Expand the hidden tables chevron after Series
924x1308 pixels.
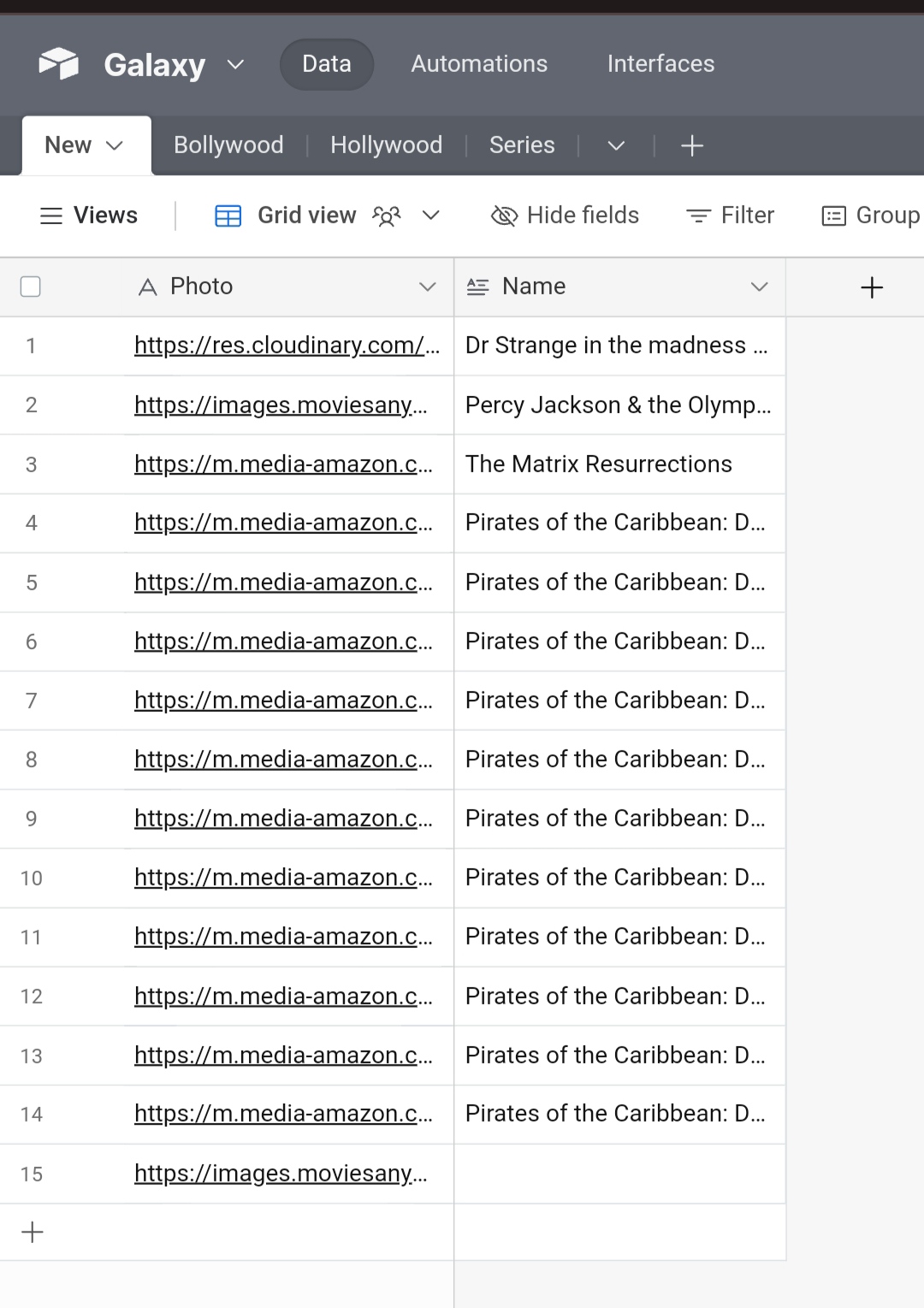tap(615, 145)
